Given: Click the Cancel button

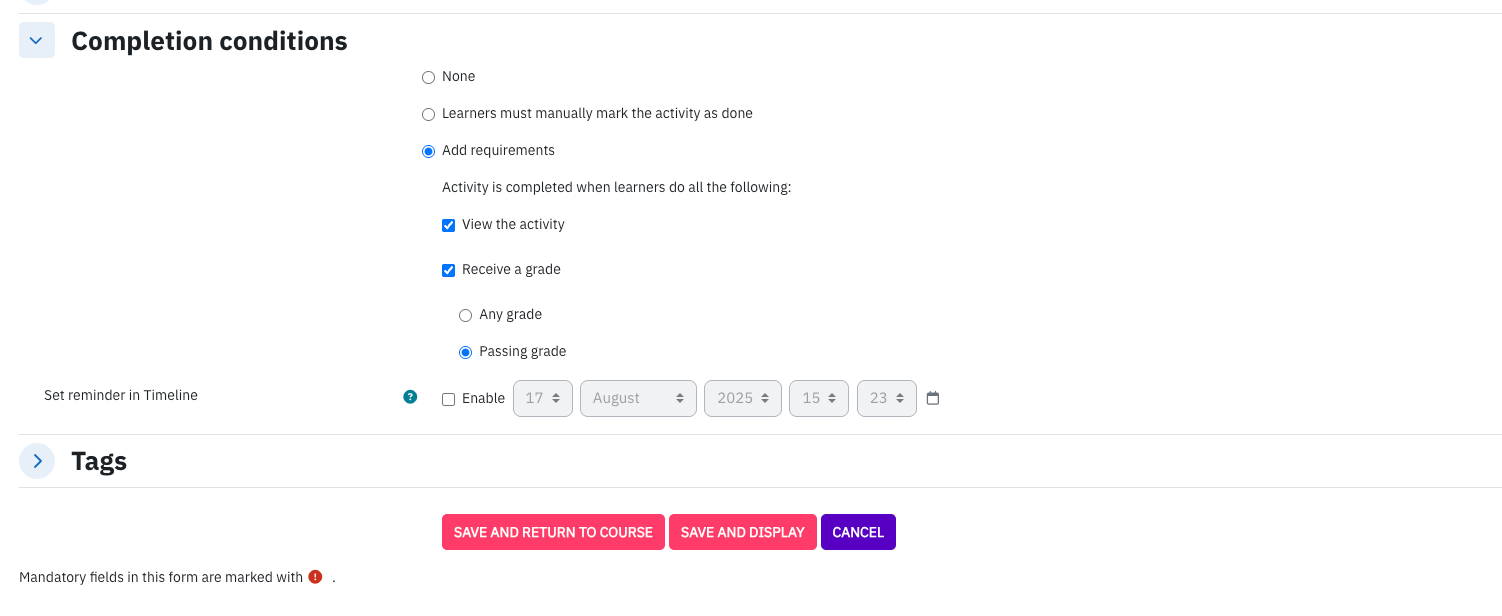Looking at the screenshot, I should [858, 532].
